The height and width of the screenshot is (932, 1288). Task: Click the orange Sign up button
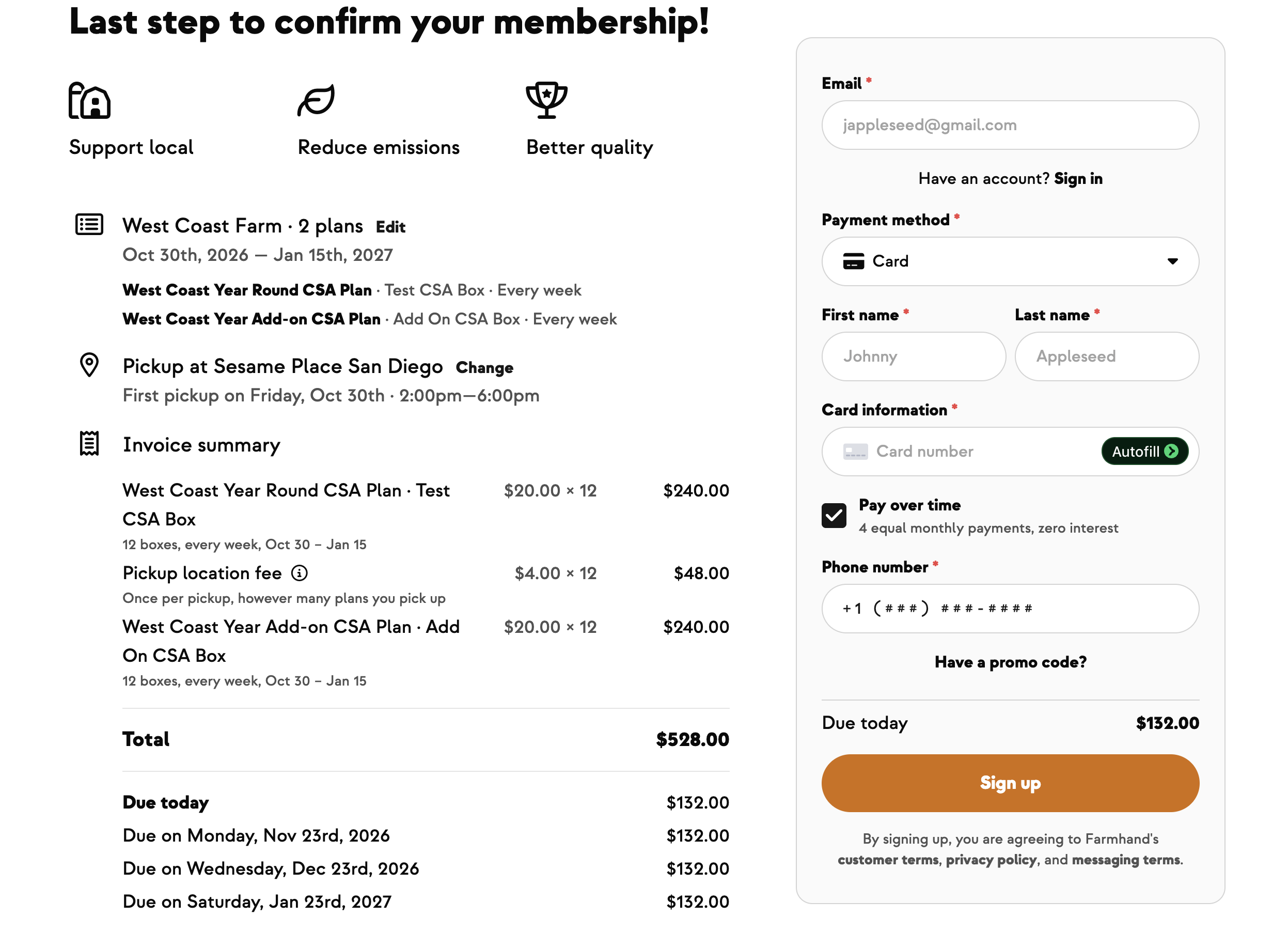pyautogui.click(x=1010, y=783)
